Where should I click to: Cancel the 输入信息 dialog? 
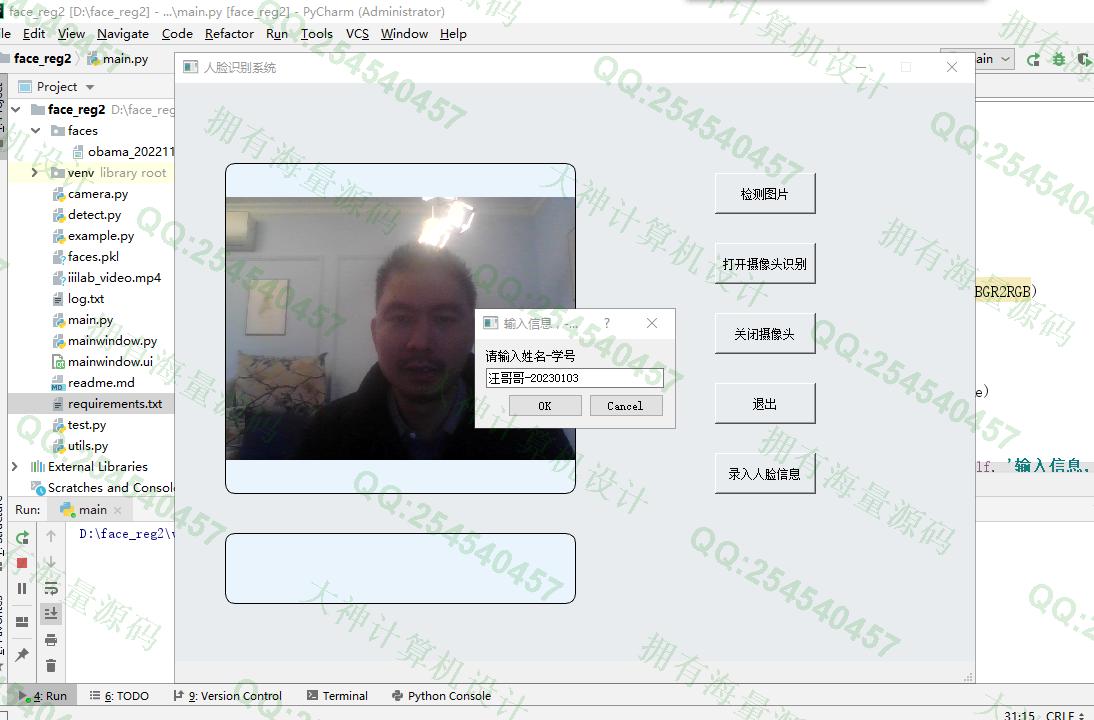pos(626,406)
